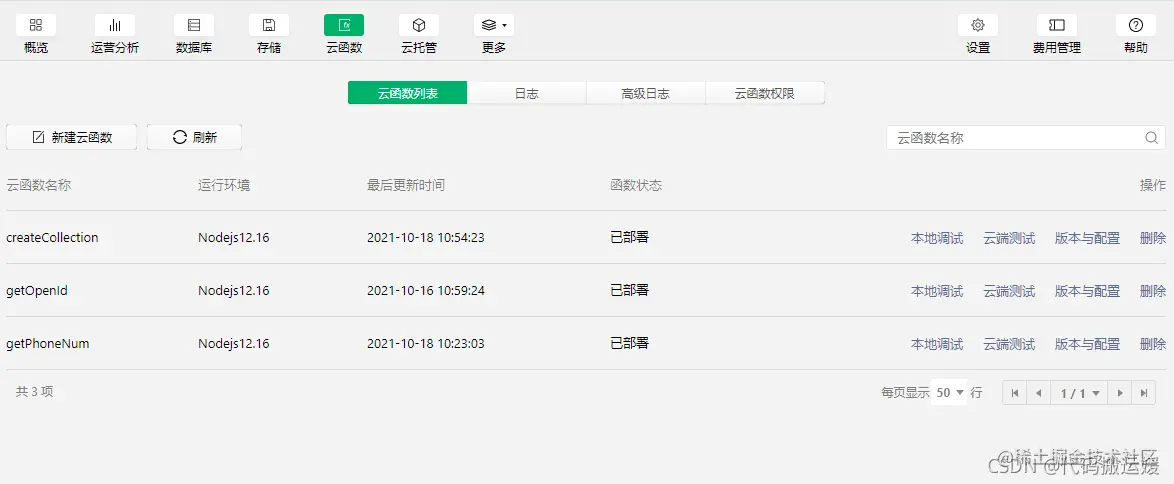Open the 云托管 cloud hosting icon
This screenshot has height=484, width=1174.
click(419, 25)
